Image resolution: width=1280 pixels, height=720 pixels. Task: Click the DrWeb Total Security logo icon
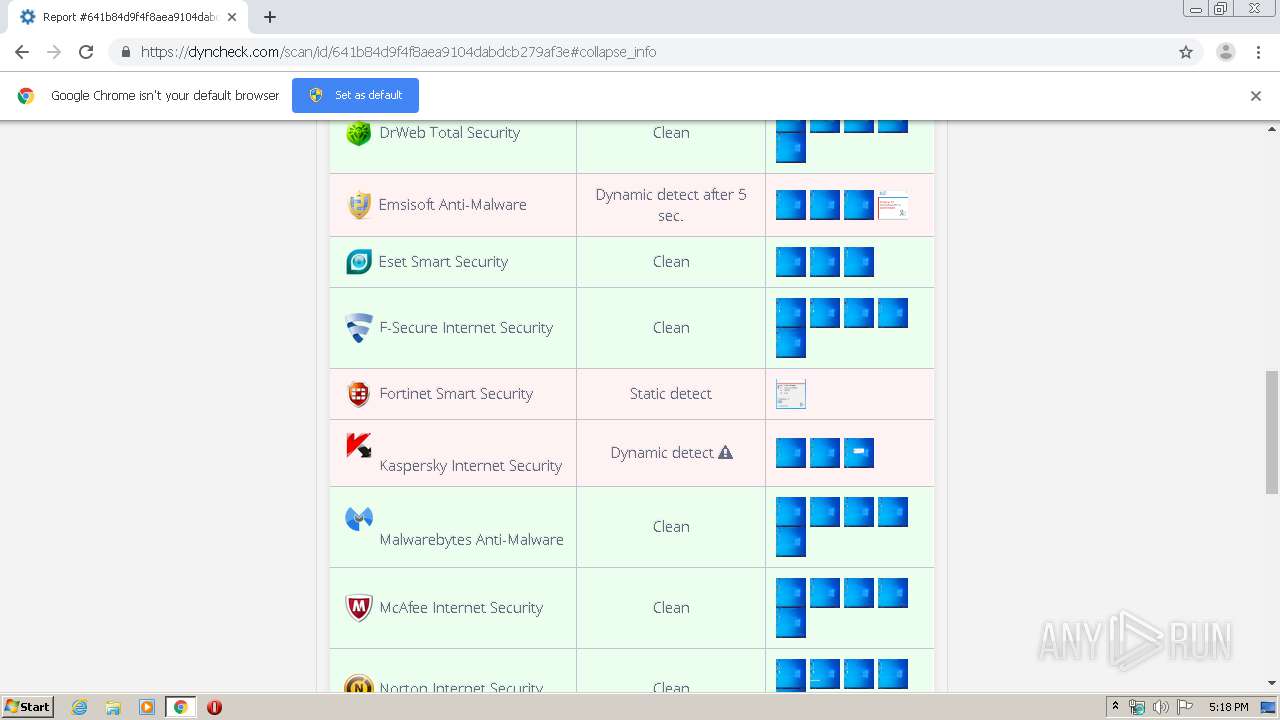pyautogui.click(x=358, y=133)
